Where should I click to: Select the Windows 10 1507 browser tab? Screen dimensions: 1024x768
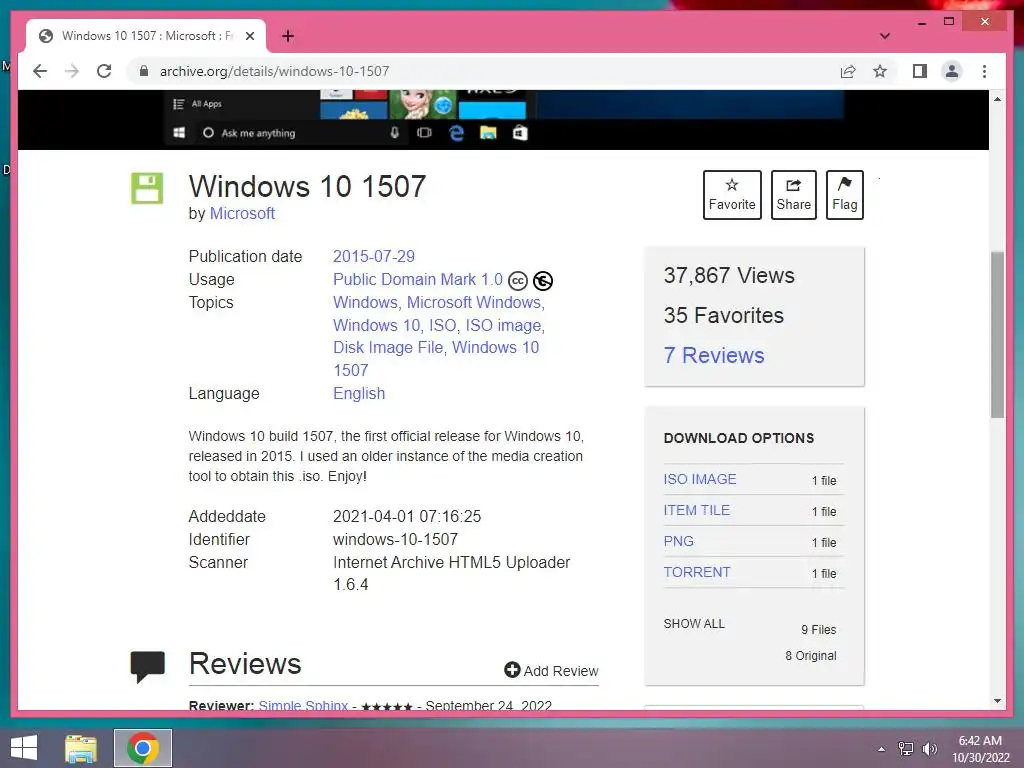[146, 36]
